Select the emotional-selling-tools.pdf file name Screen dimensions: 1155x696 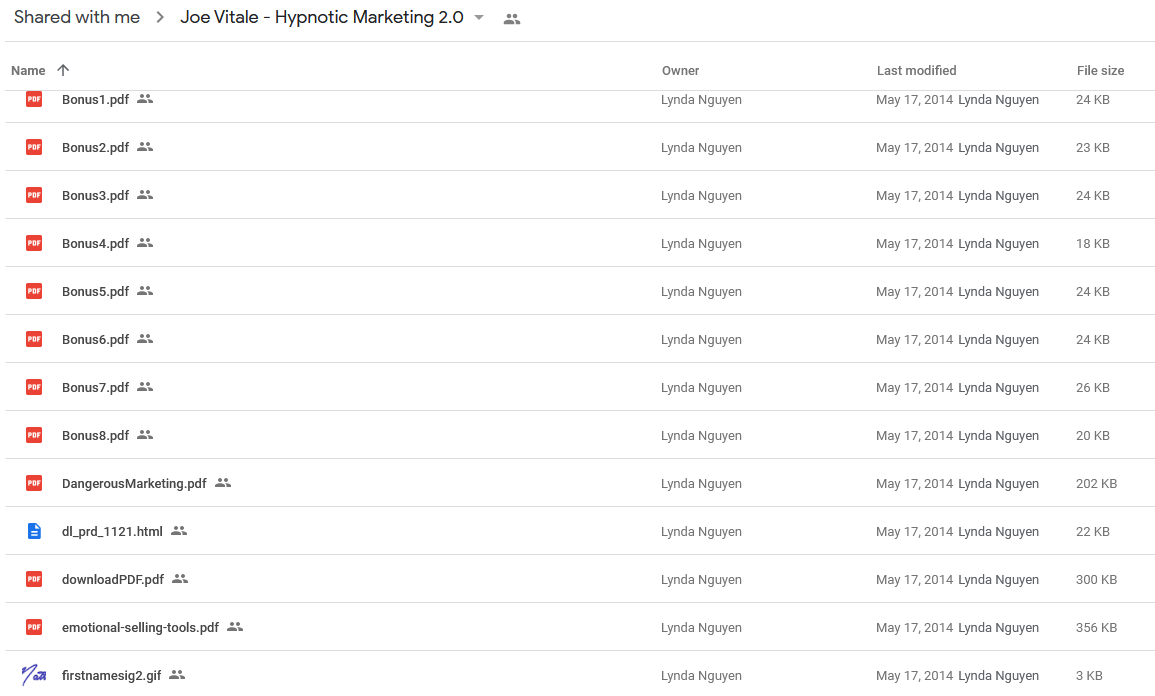pos(141,627)
